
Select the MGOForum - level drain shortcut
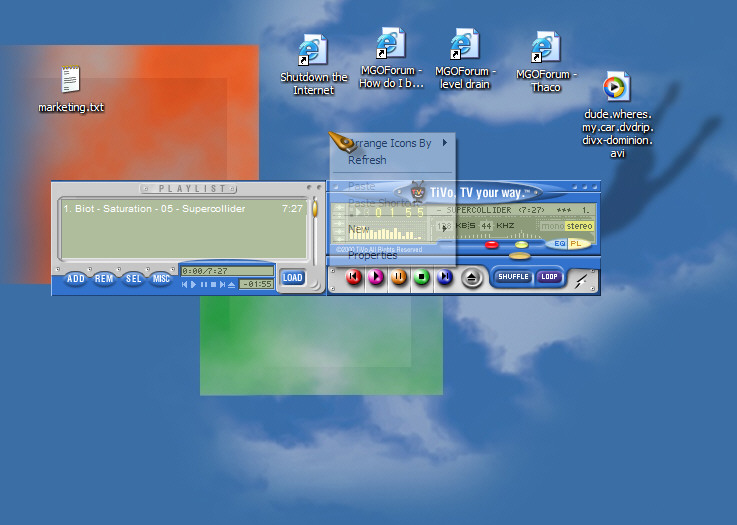pyautogui.click(x=465, y=59)
